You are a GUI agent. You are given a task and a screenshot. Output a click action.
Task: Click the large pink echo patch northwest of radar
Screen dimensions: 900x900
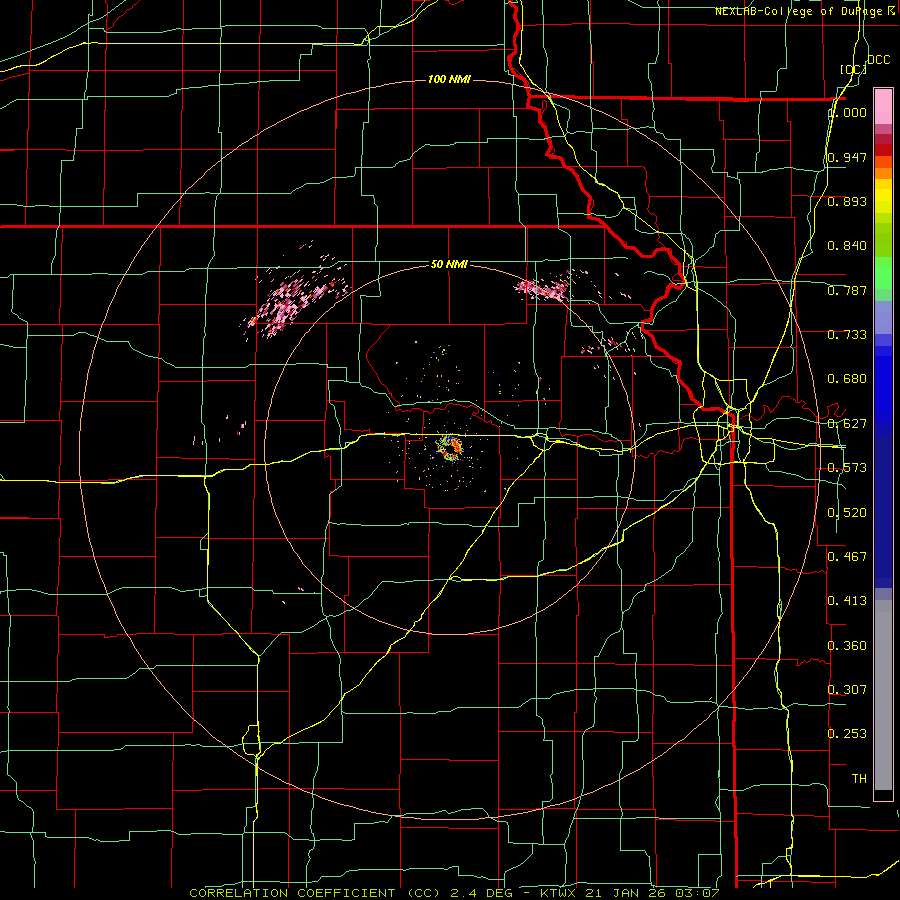pyautogui.click(x=297, y=298)
